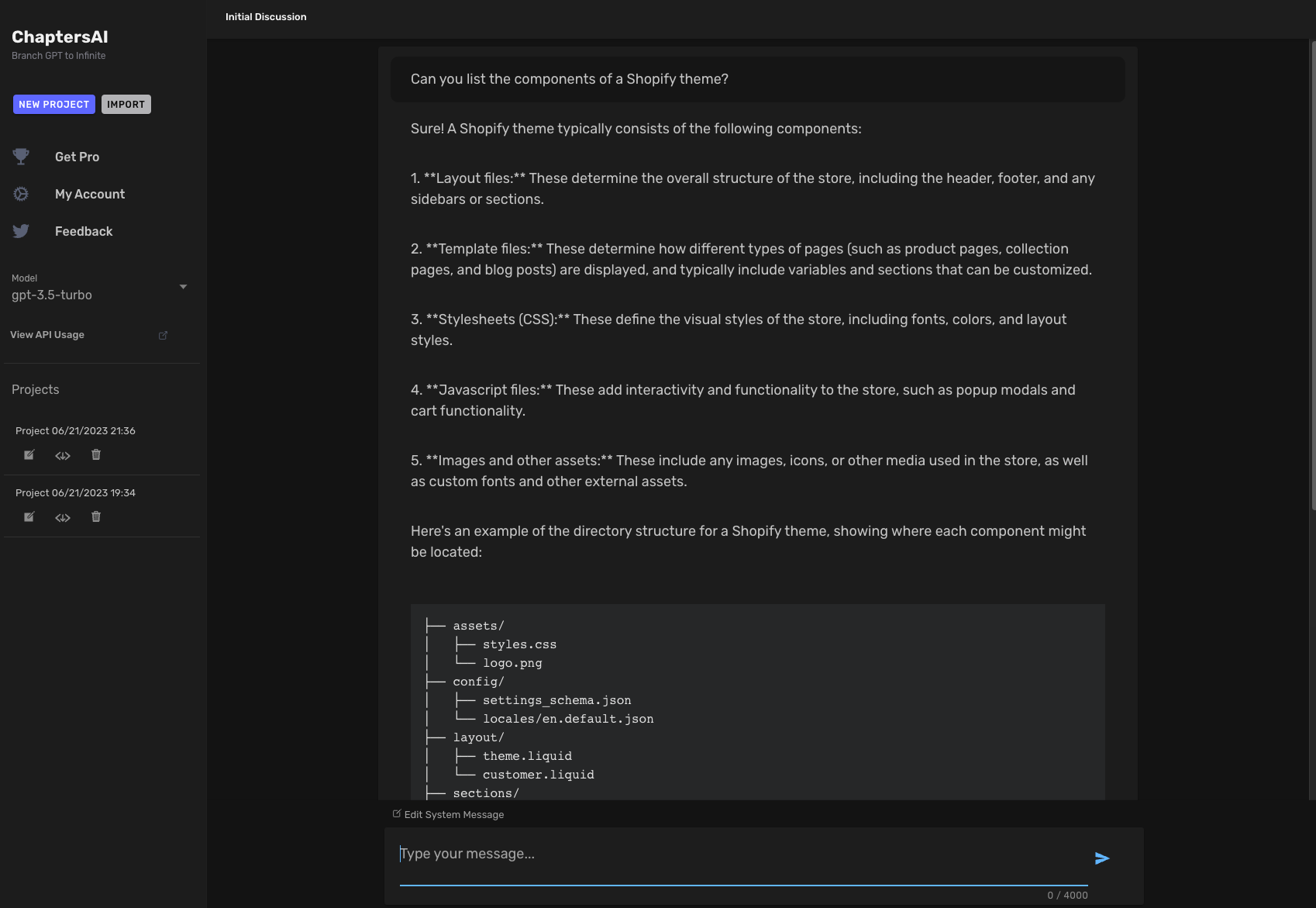The image size is (1316, 908).
Task: Click code icon for Project 06/21/2023 21:36
Action: point(63,455)
